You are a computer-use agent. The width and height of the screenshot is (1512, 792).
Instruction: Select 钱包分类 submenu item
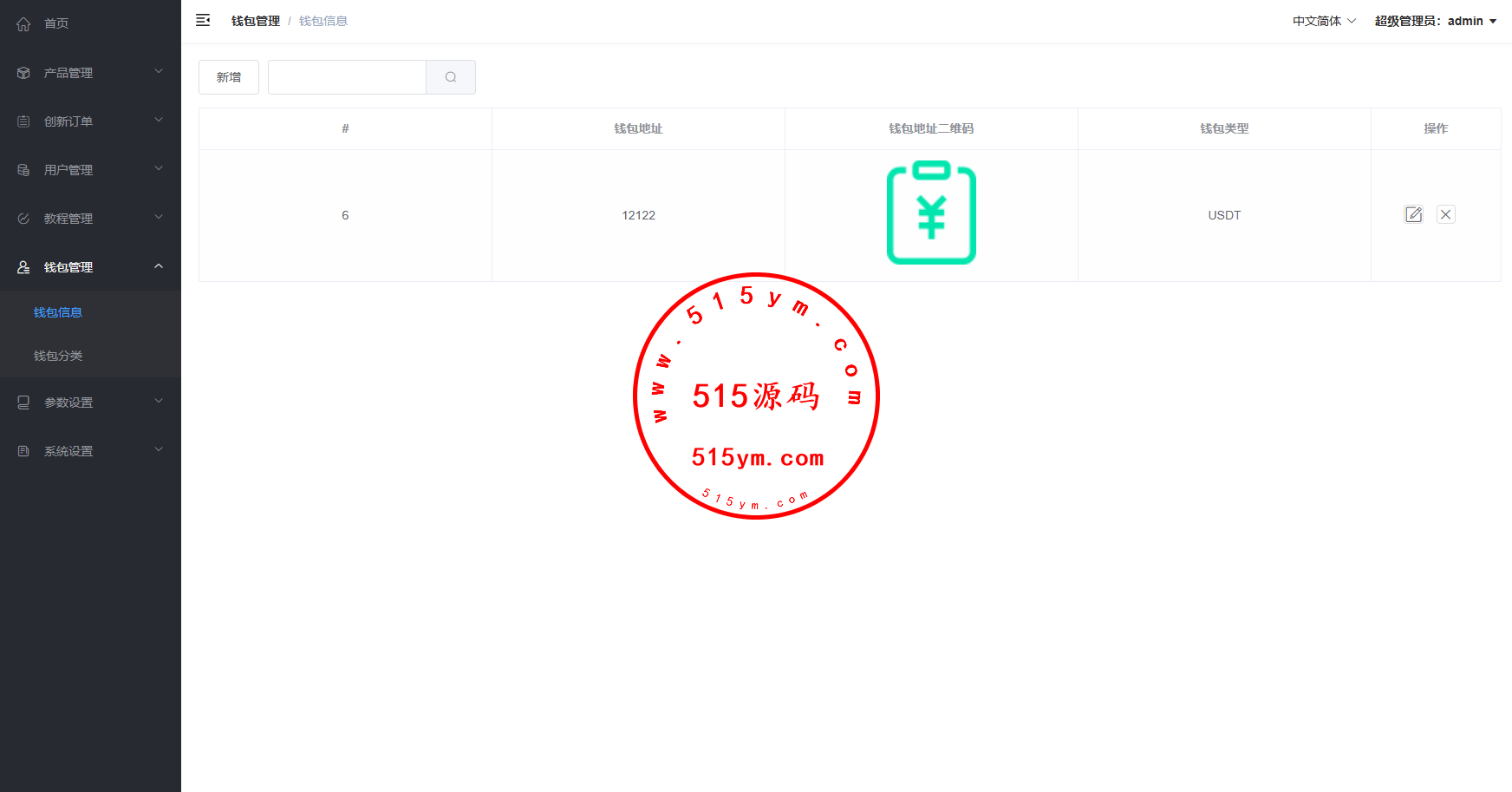[x=58, y=356]
